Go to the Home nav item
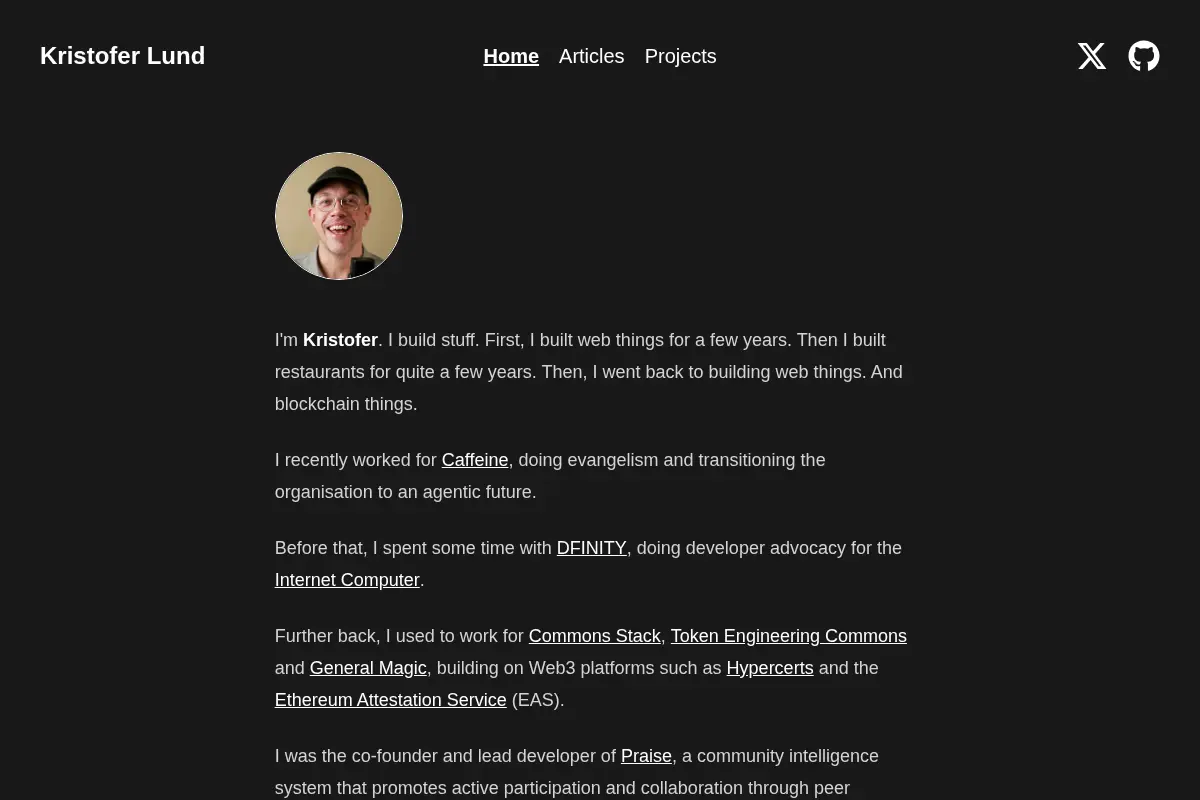The image size is (1200, 800). 511,56
